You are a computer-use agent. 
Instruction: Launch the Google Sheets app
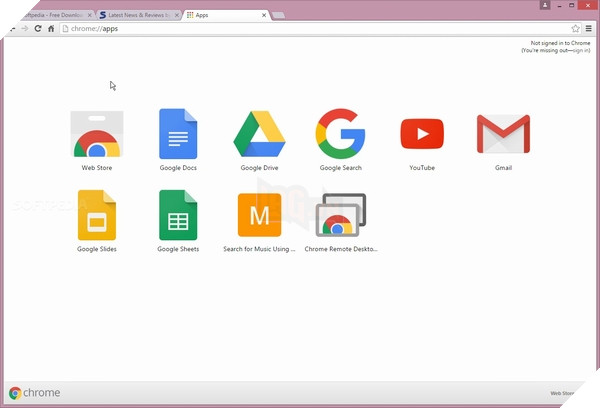[x=178, y=215]
